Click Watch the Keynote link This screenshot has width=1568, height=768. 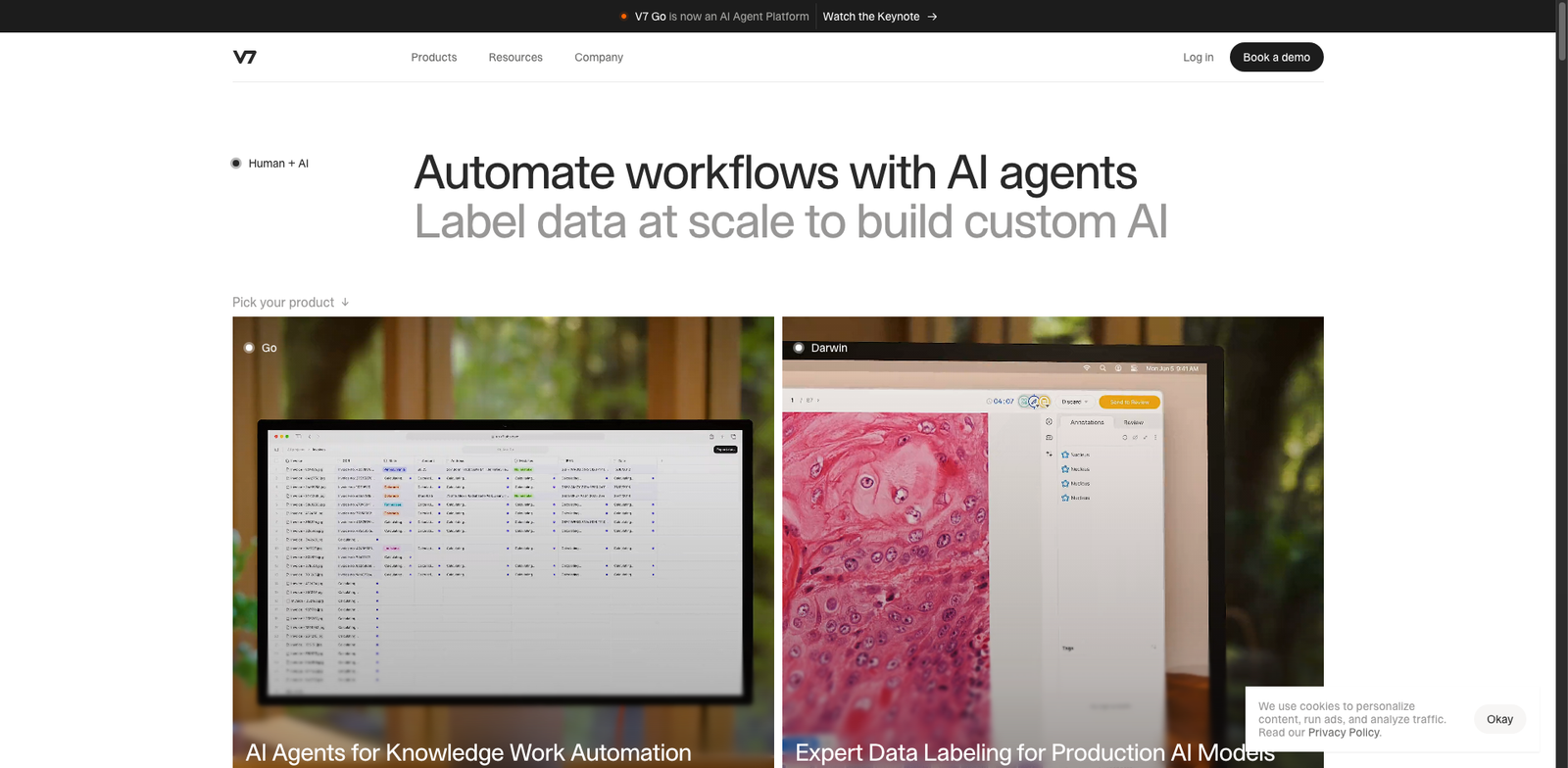tap(871, 17)
